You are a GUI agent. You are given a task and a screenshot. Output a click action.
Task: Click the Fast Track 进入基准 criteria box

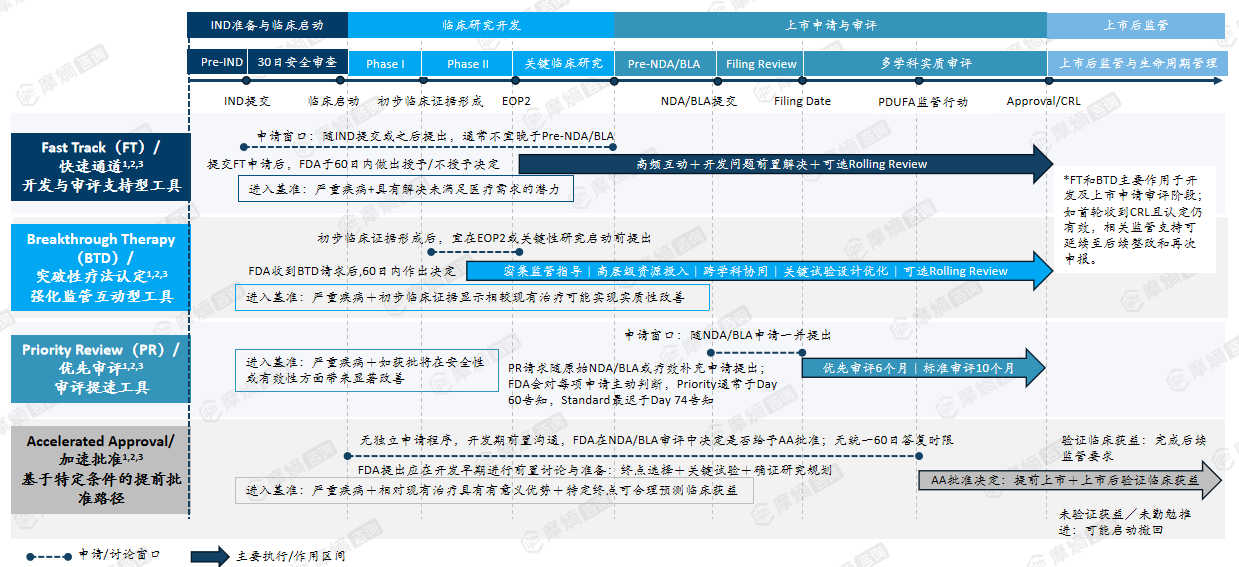point(405,188)
